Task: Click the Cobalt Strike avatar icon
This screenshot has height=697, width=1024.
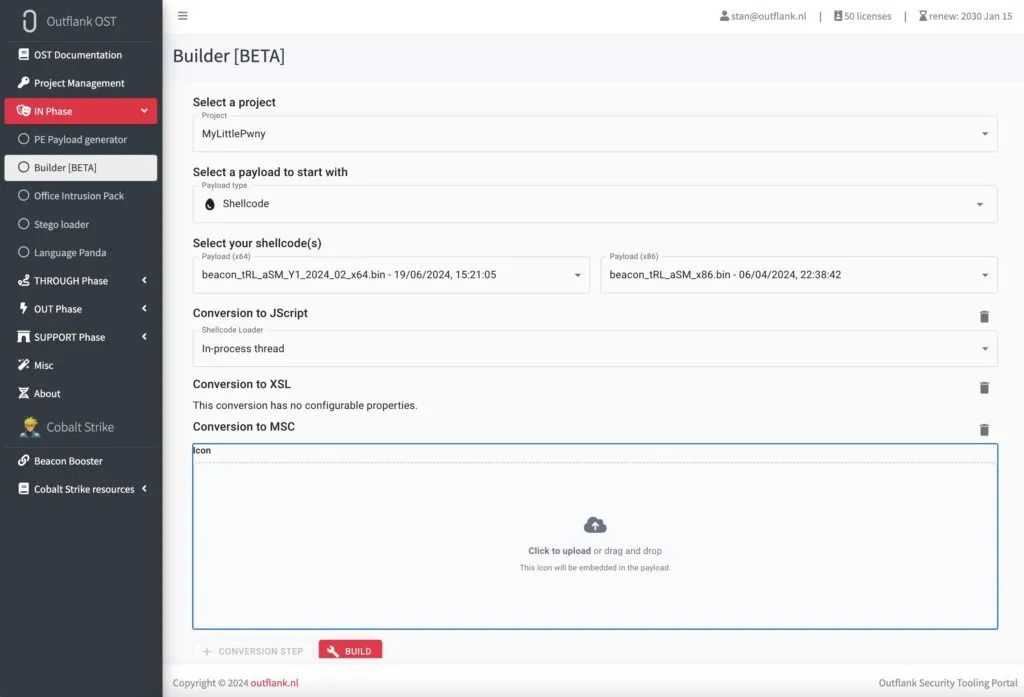Action: click(29, 427)
